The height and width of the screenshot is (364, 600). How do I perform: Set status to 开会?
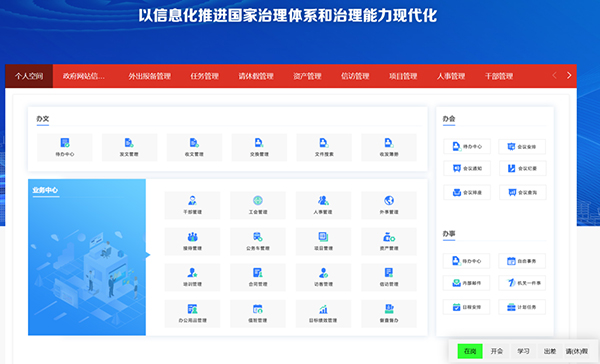click(497, 351)
